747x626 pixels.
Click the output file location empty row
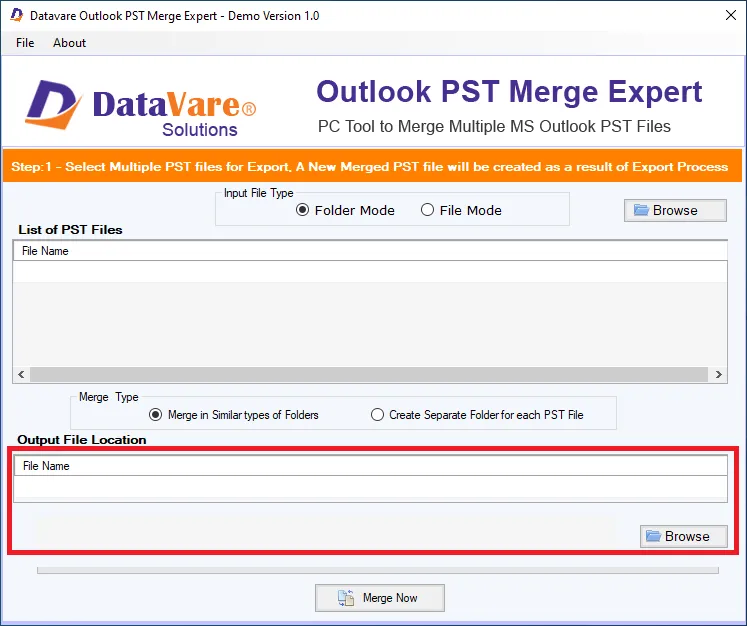[x=370, y=486]
